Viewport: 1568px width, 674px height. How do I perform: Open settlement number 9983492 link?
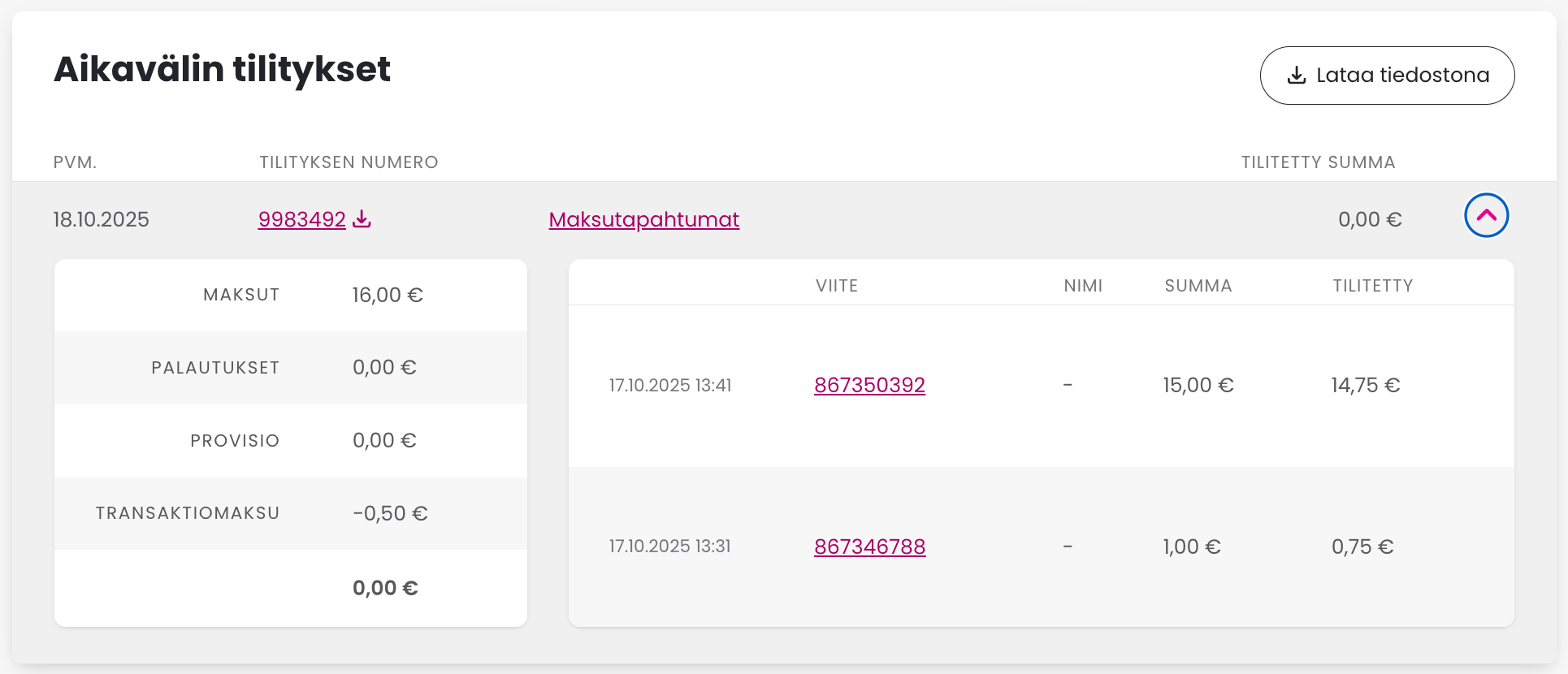[301, 219]
